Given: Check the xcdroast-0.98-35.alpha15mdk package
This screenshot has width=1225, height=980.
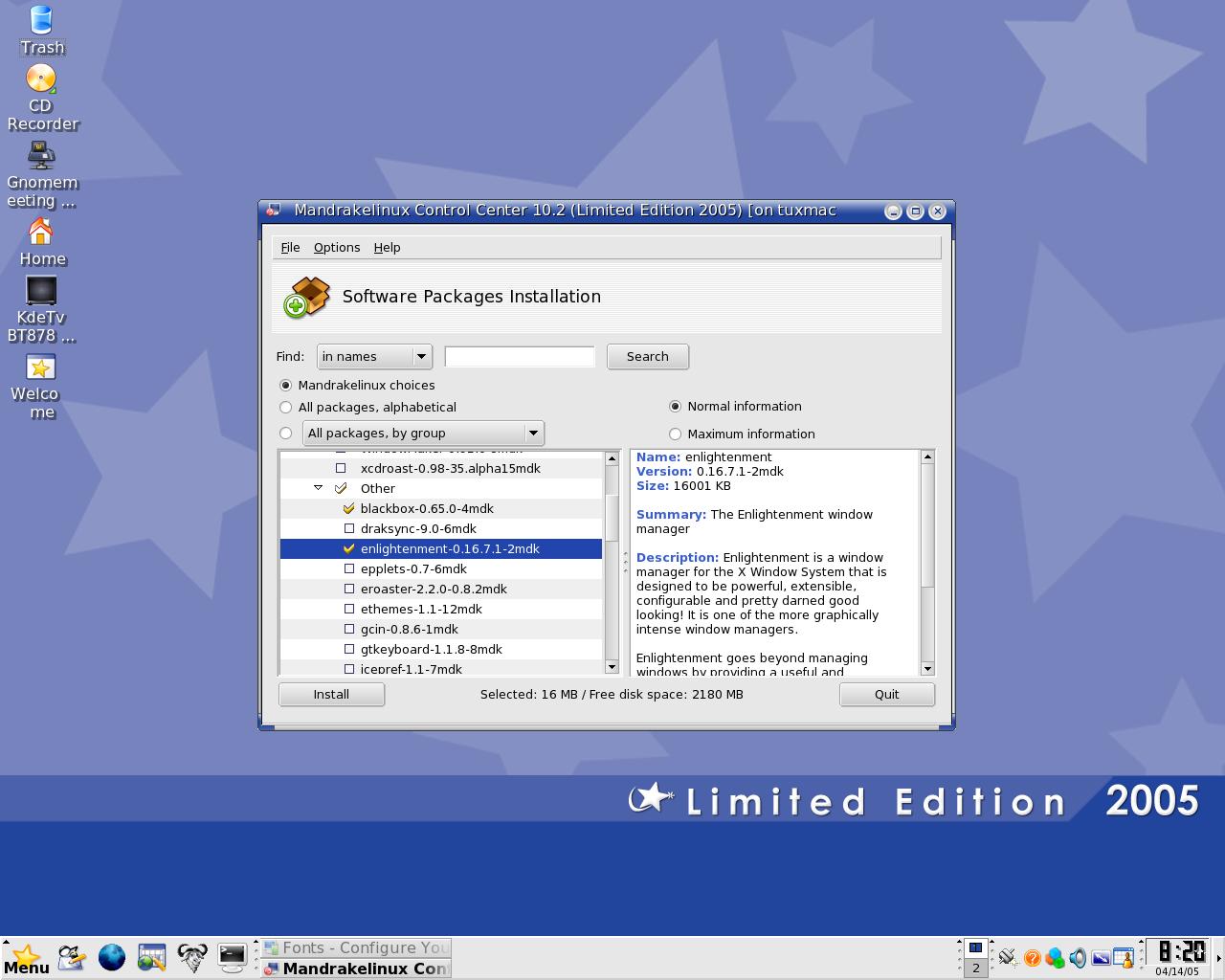Looking at the screenshot, I should pos(341,468).
